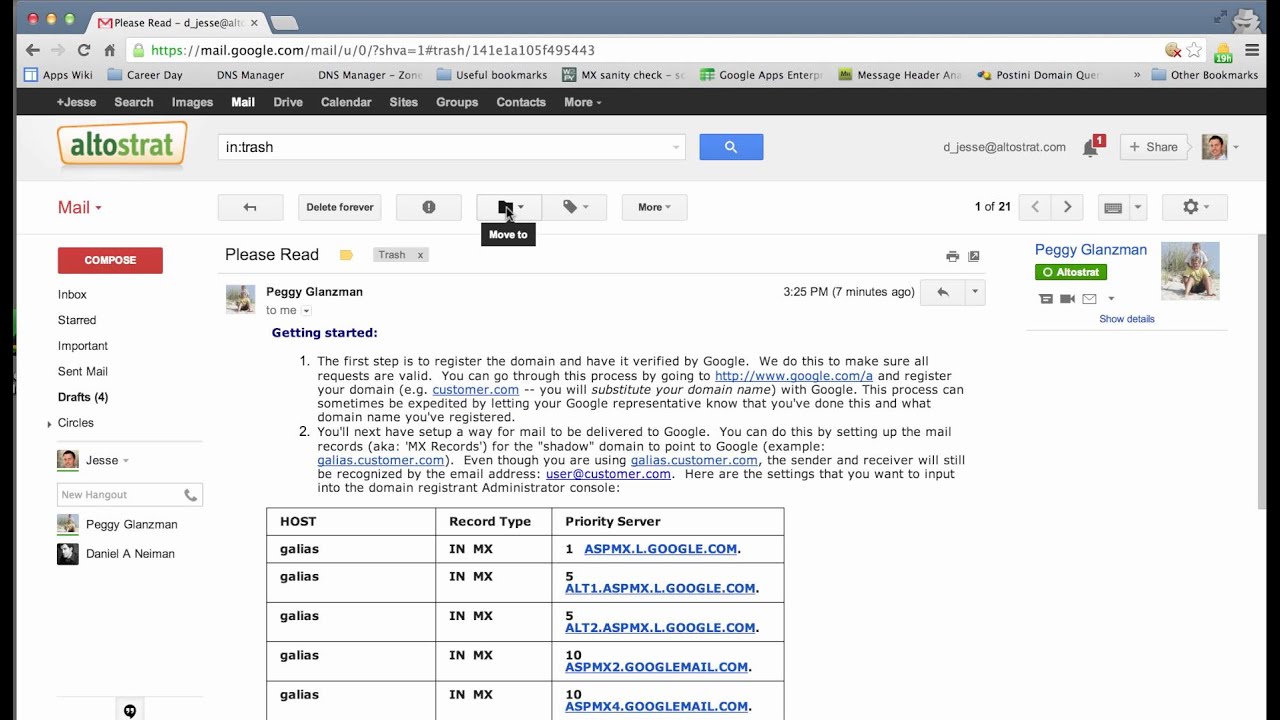Open the notifications bell icon
The width and height of the screenshot is (1280, 720).
1090,148
